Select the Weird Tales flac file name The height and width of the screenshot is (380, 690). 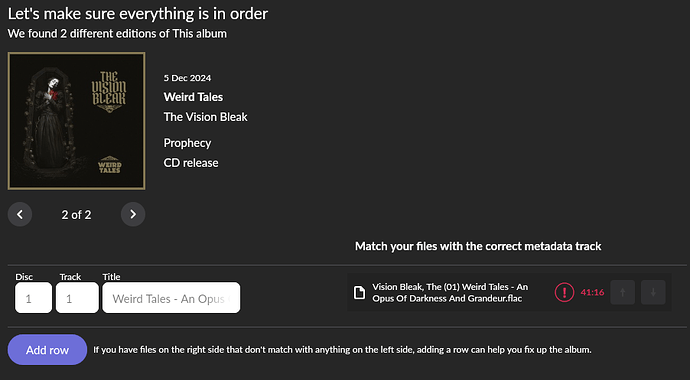pos(450,292)
